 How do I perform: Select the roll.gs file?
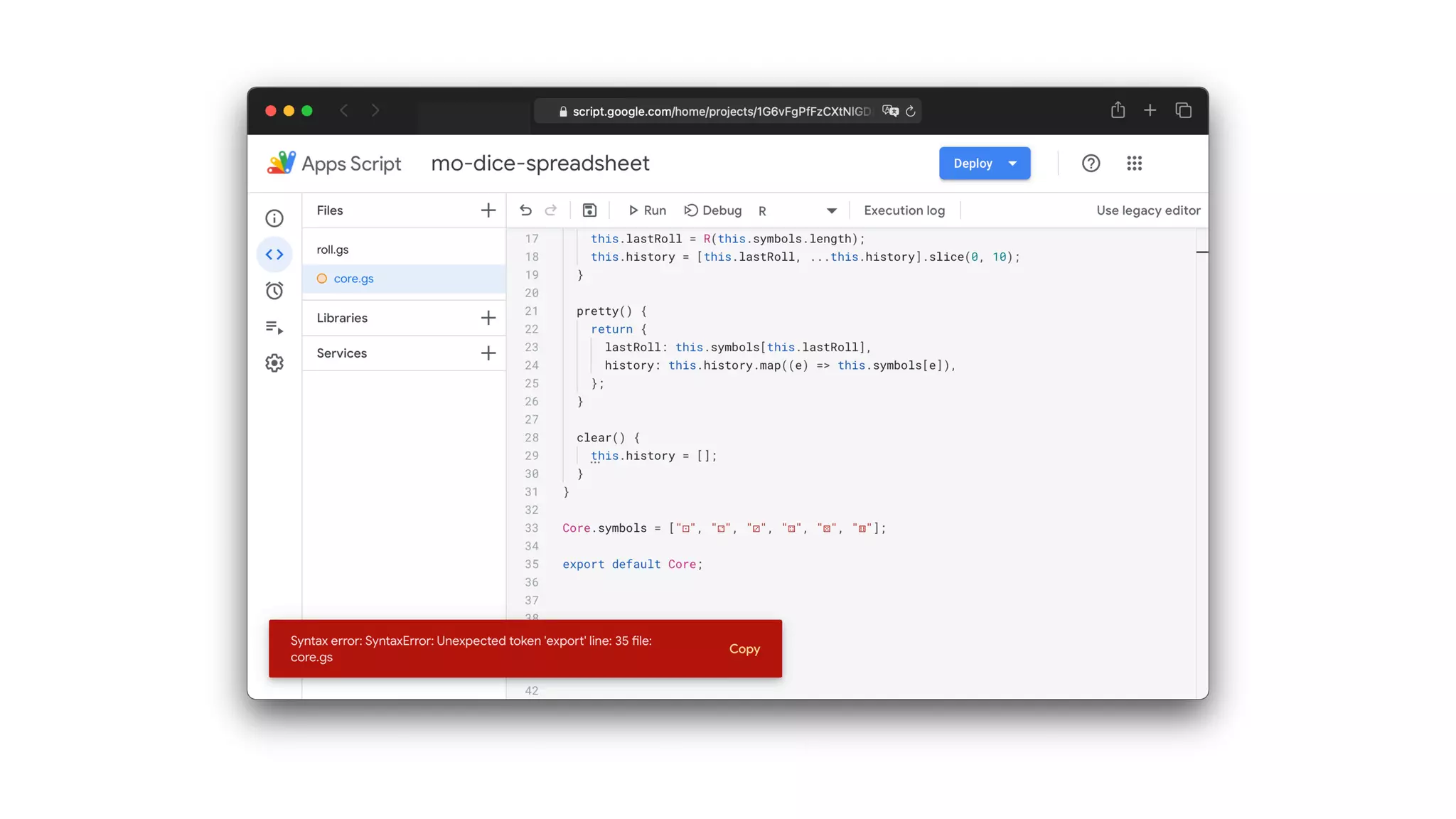click(x=333, y=250)
